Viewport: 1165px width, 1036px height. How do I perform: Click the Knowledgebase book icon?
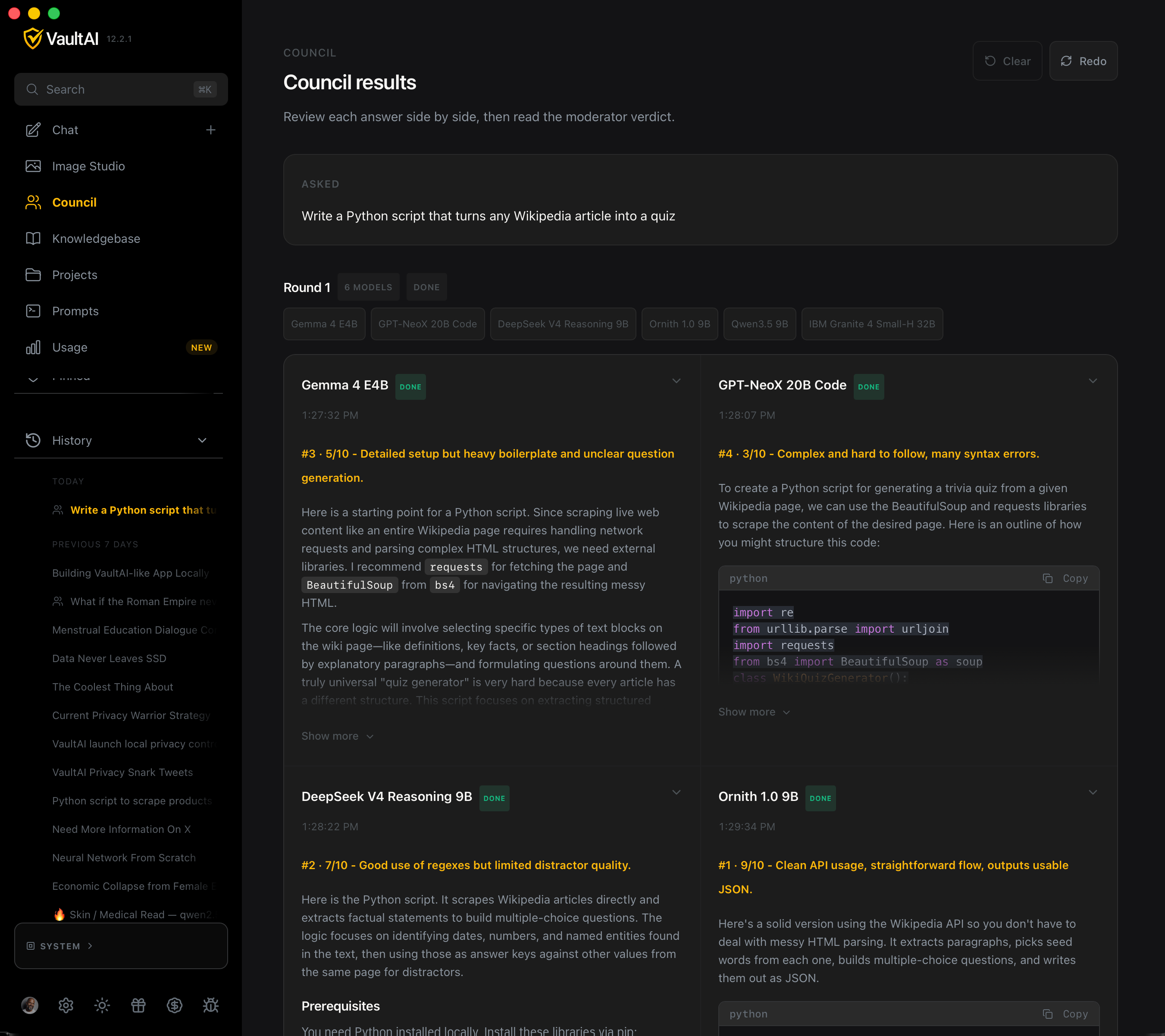coord(33,239)
